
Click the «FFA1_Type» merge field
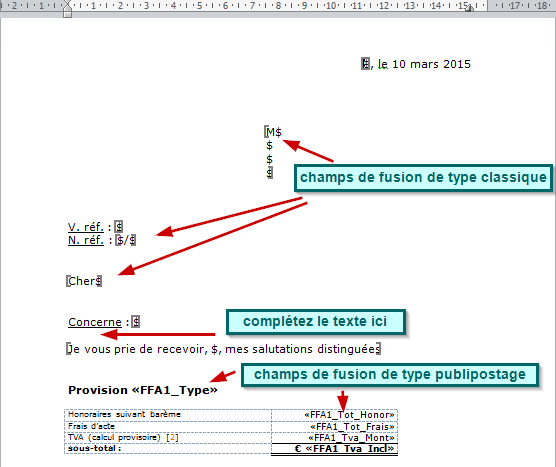point(175,390)
